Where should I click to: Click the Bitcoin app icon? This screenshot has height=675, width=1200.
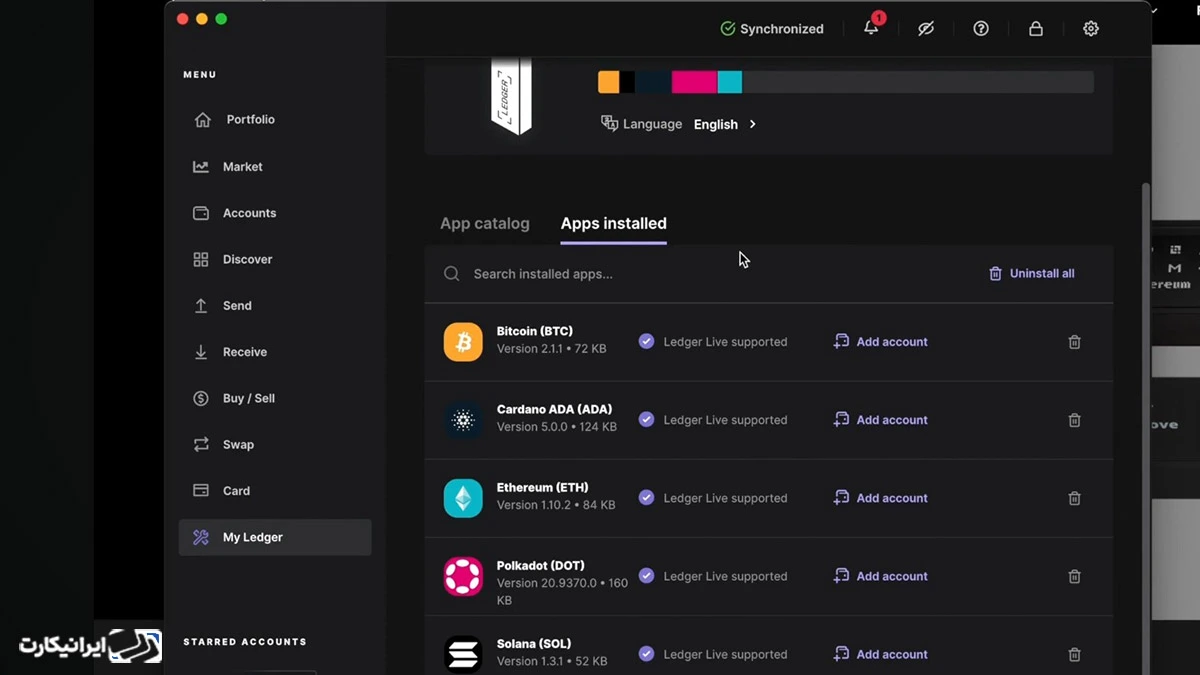click(x=463, y=342)
